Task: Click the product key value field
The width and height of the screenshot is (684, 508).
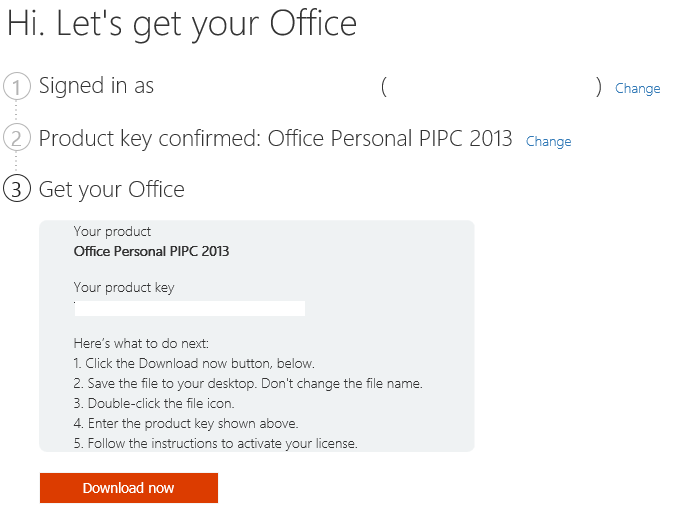Action: tap(190, 308)
